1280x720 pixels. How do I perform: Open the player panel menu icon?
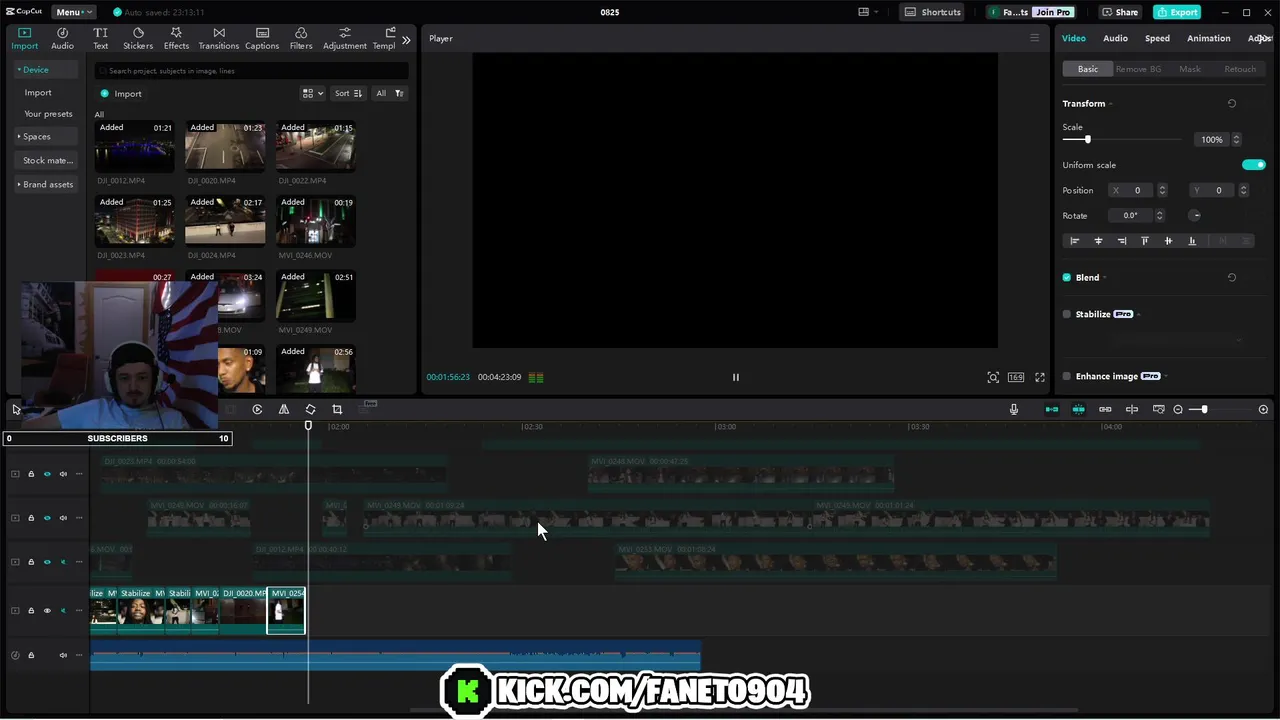[x=1034, y=38]
